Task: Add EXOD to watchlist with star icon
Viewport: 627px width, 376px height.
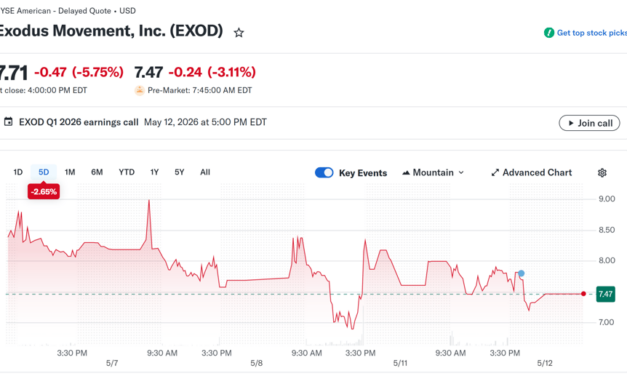Action: click(239, 33)
